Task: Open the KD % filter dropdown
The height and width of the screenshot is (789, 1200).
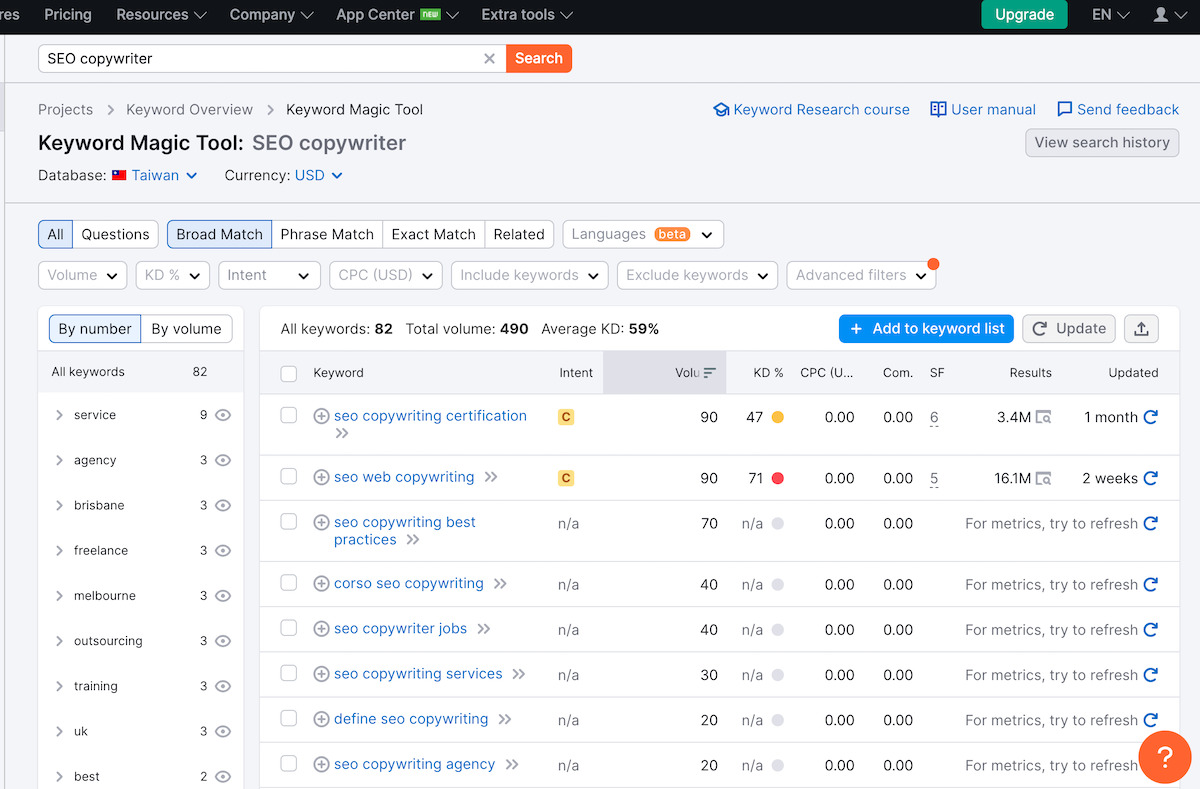Action: (x=173, y=275)
